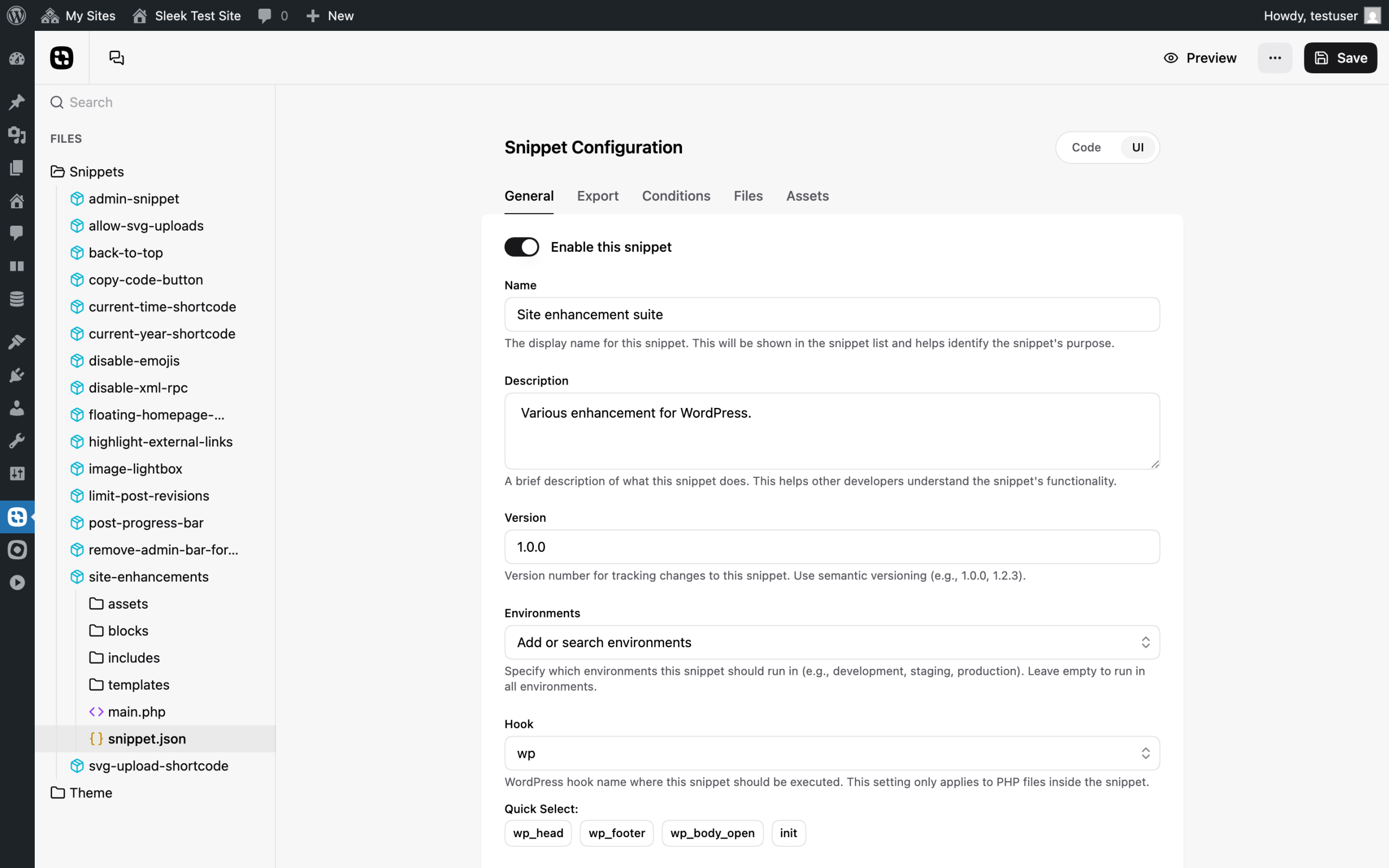Open the Assets tab

(x=807, y=196)
